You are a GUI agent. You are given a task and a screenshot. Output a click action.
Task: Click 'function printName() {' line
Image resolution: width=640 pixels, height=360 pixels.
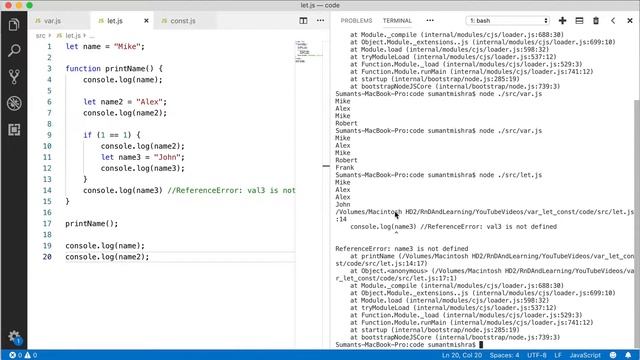[114, 69]
